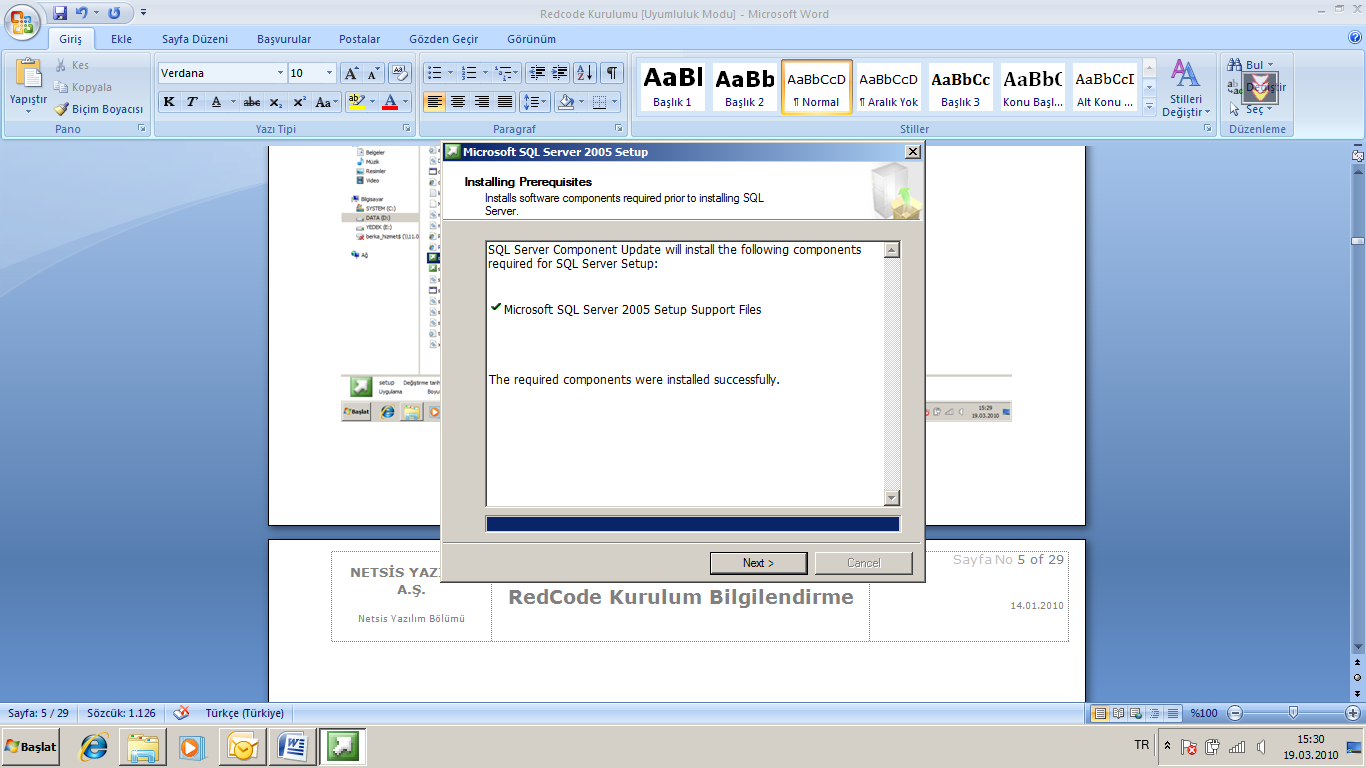Click the zoom slider handle

1294,713
